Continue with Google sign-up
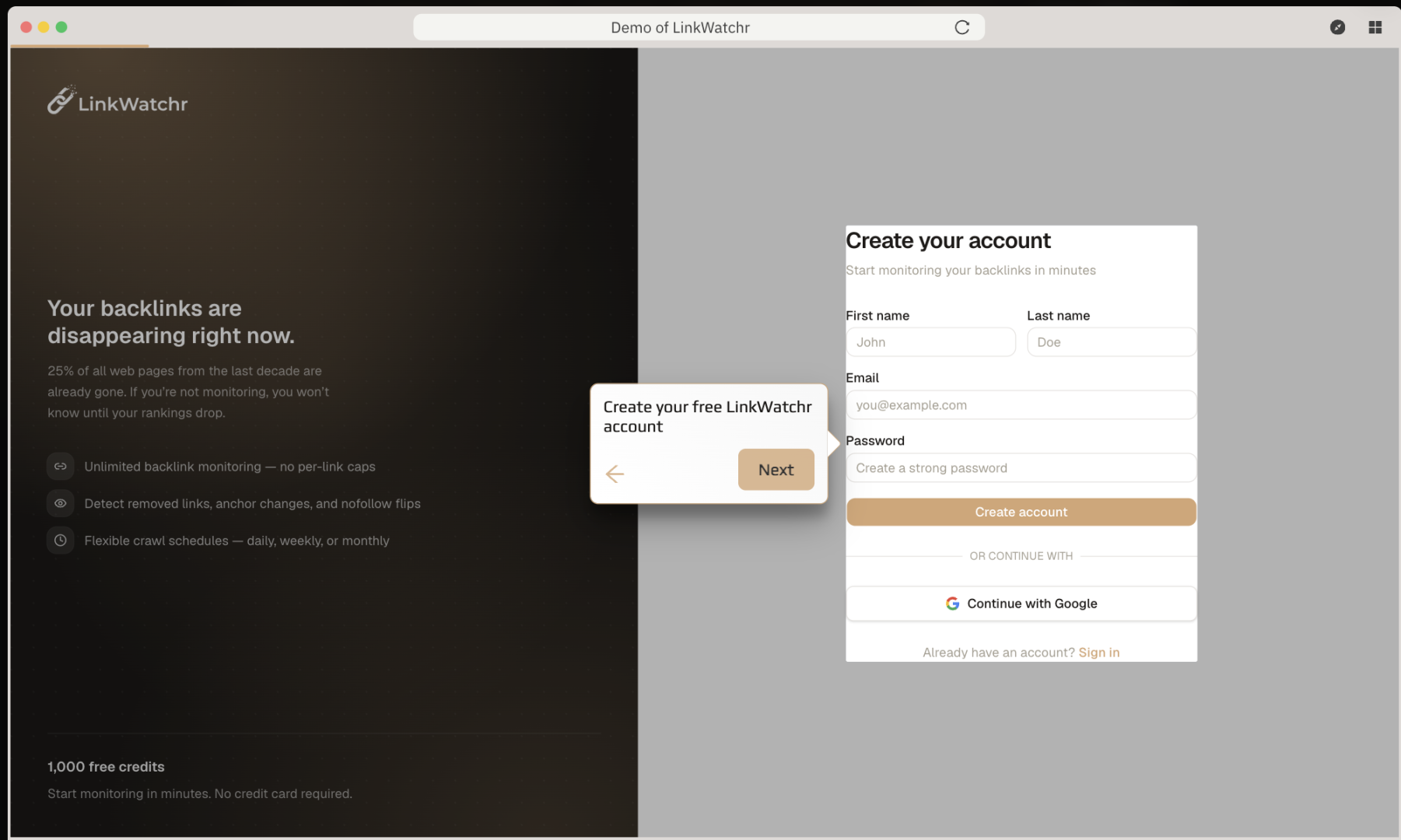 (x=1021, y=604)
